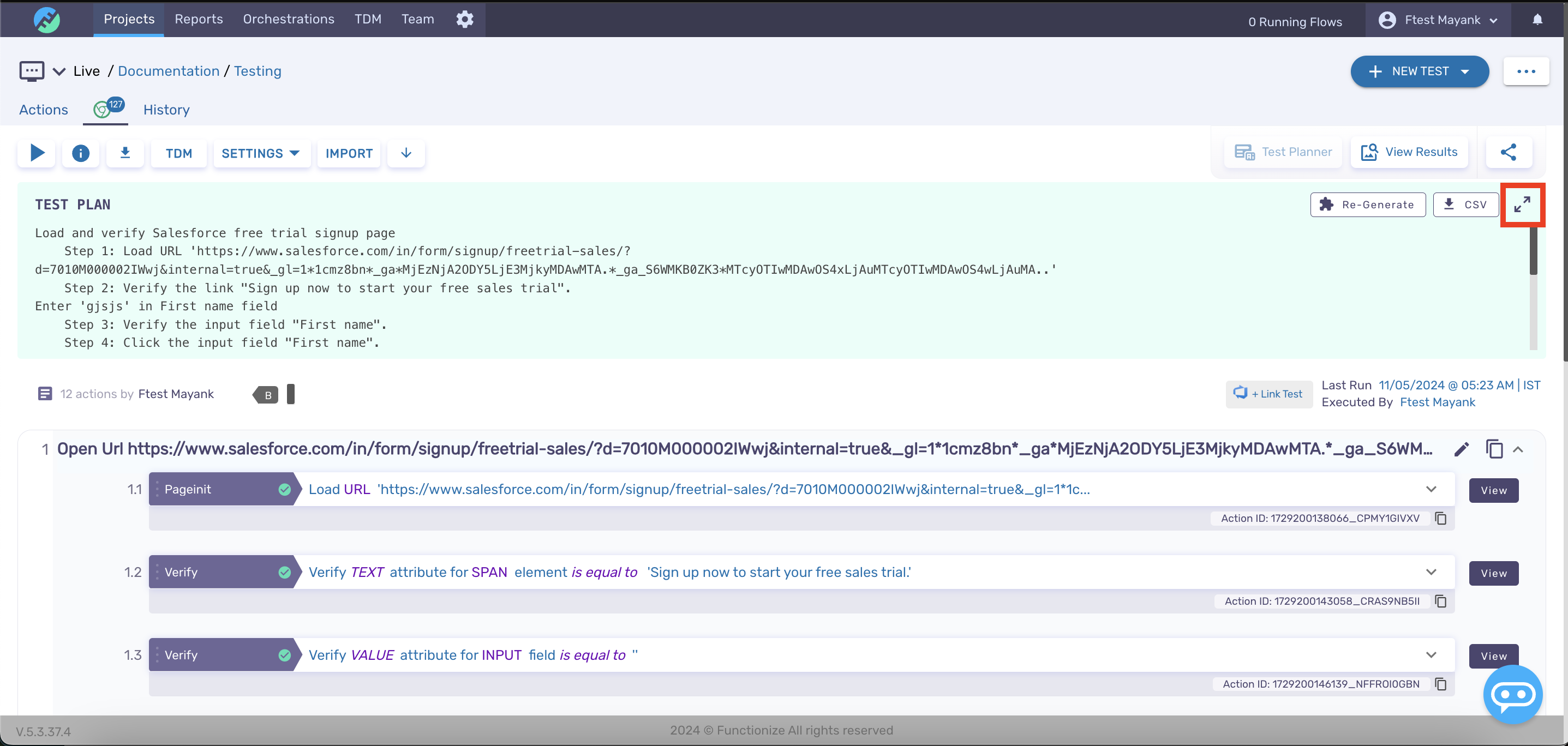
Task: Open the settings gear in the top navigation
Action: click(x=464, y=19)
